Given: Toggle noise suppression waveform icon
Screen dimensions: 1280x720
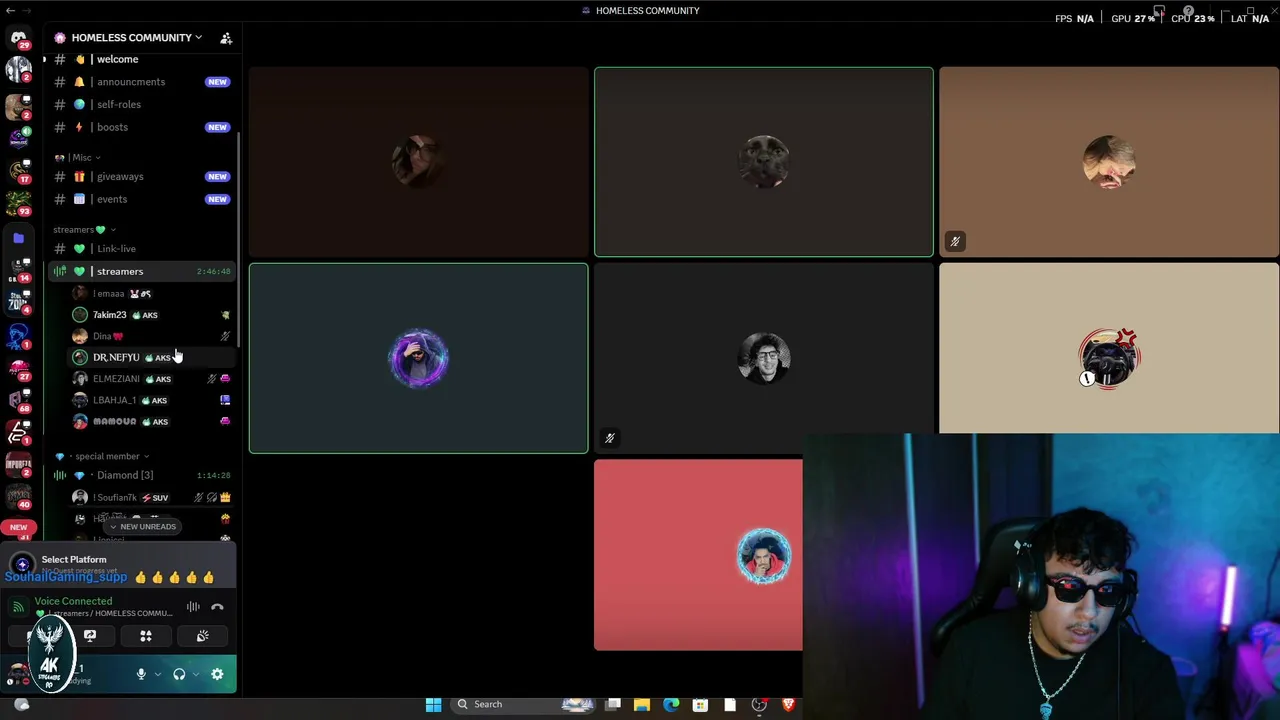Looking at the screenshot, I should 193,607.
